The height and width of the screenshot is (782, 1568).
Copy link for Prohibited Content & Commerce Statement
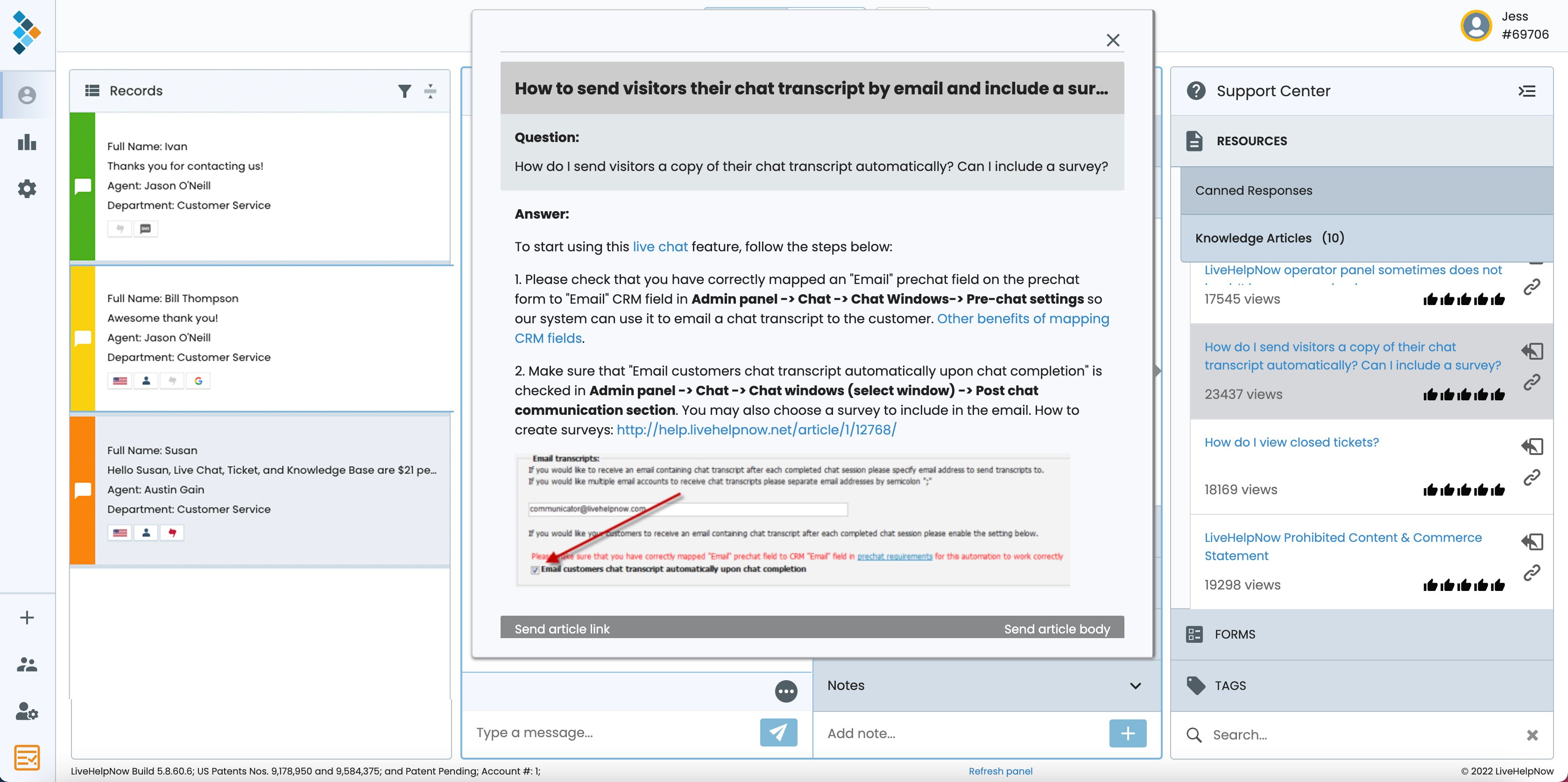pos(1532,573)
